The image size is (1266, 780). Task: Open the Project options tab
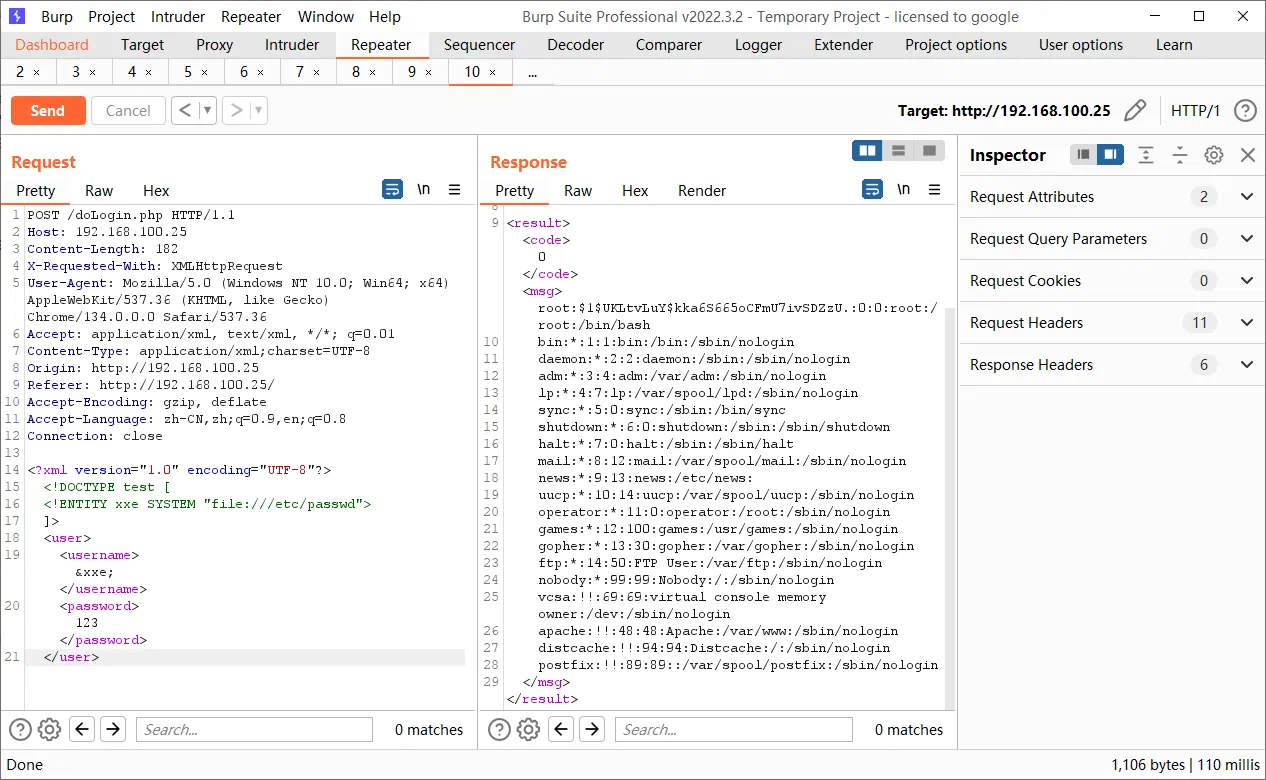coord(956,45)
